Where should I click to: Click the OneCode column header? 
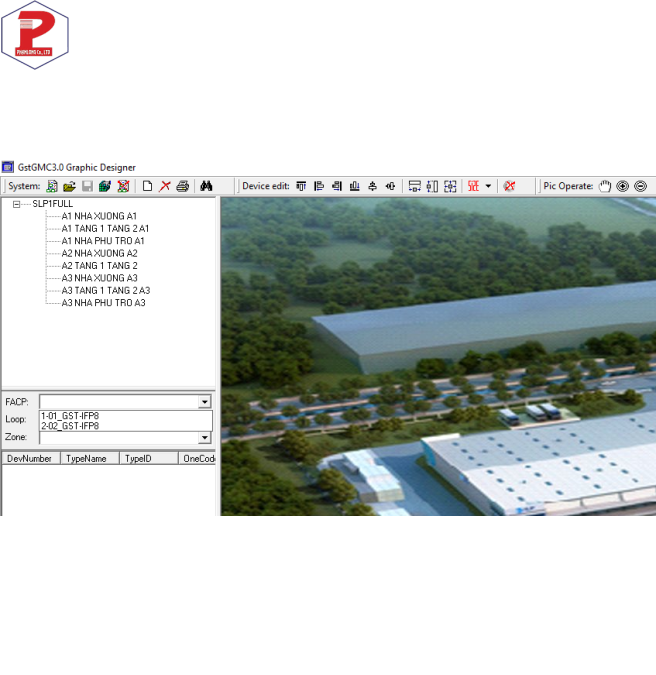[x=197, y=458]
